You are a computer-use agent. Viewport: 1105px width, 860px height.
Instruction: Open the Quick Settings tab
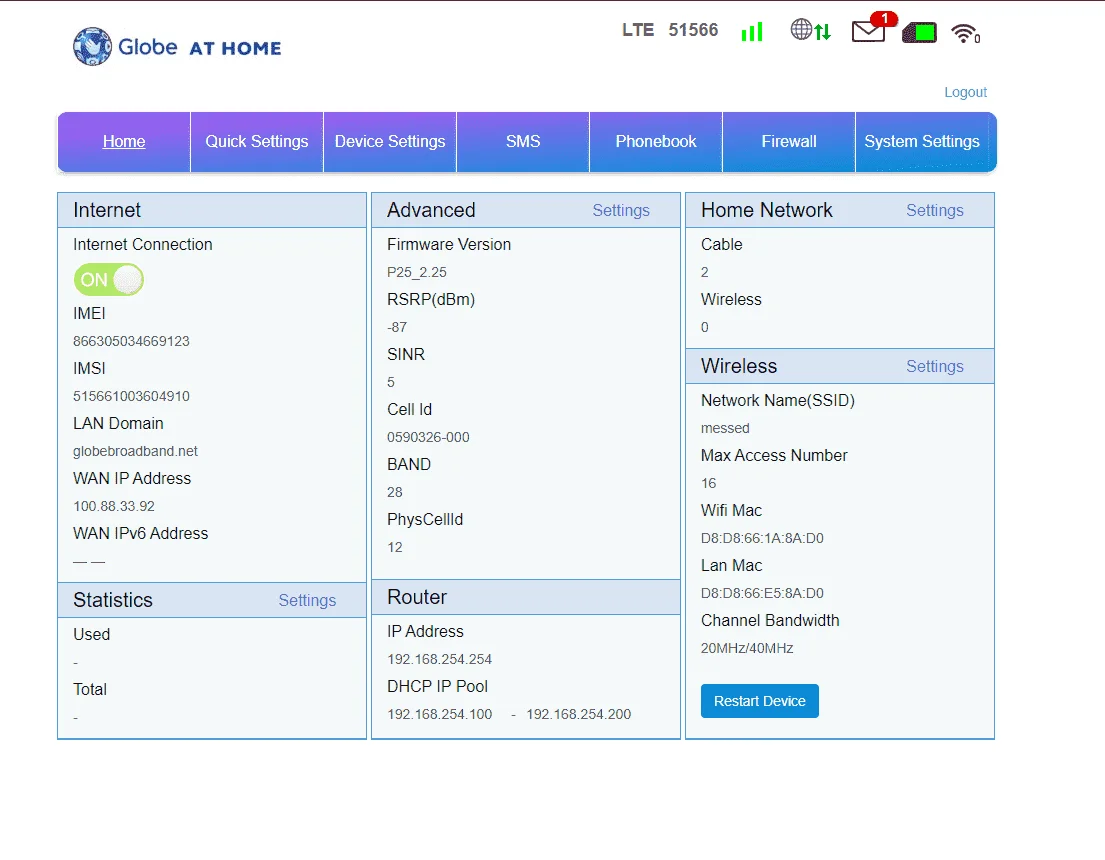tap(257, 142)
